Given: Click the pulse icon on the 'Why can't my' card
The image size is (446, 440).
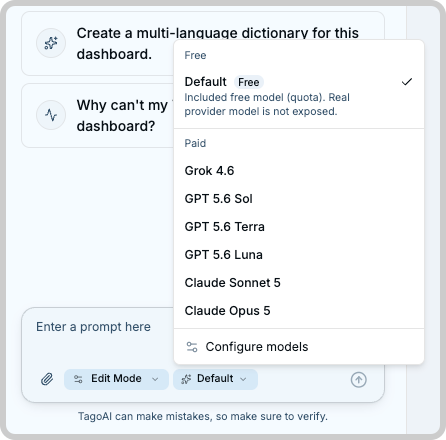Looking at the screenshot, I should (51, 115).
